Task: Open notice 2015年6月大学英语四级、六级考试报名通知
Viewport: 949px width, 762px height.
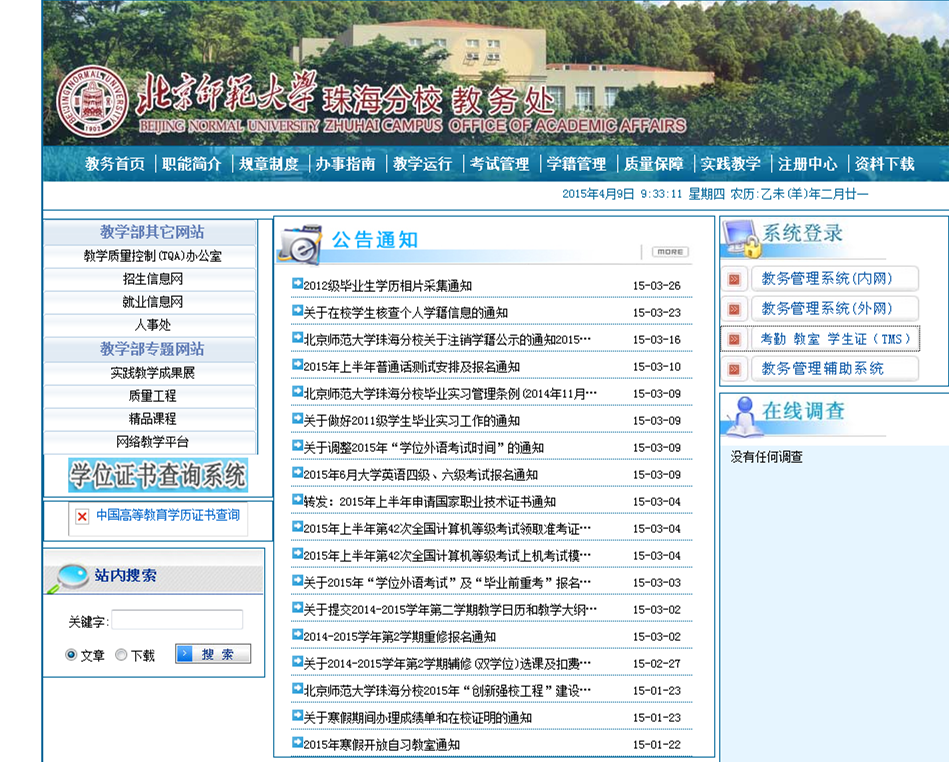Action: point(421,475)
